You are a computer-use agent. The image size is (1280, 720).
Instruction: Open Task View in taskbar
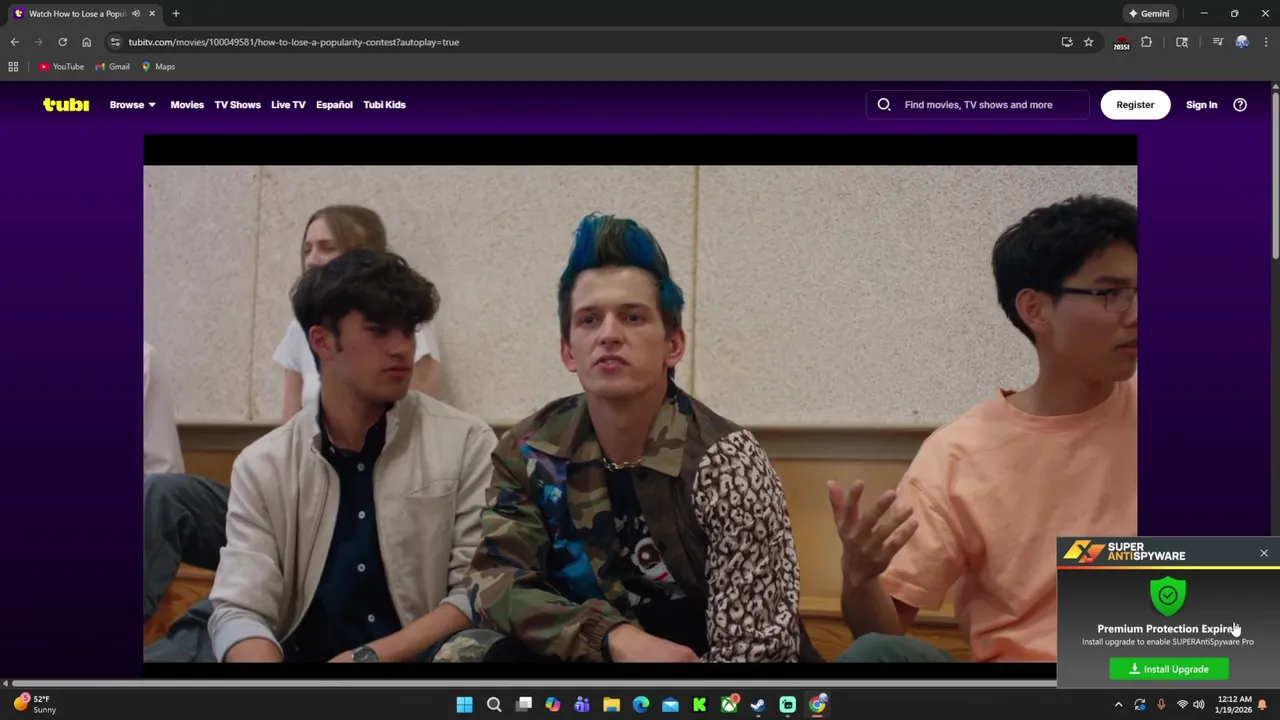523,705
